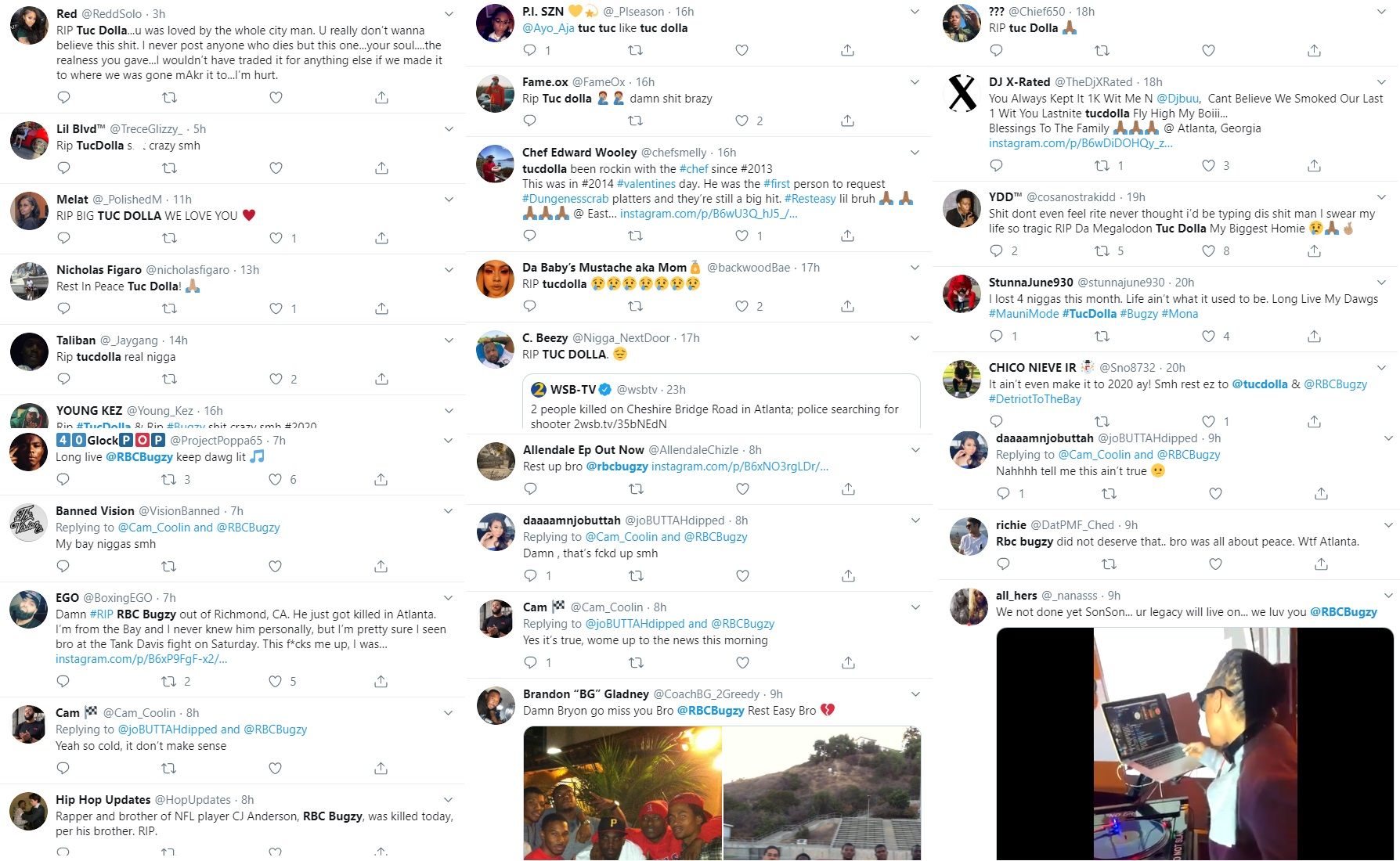Open WSB-TV quoted tweet card
Screen dimensions: 1400x861
[x=721, y=402]
